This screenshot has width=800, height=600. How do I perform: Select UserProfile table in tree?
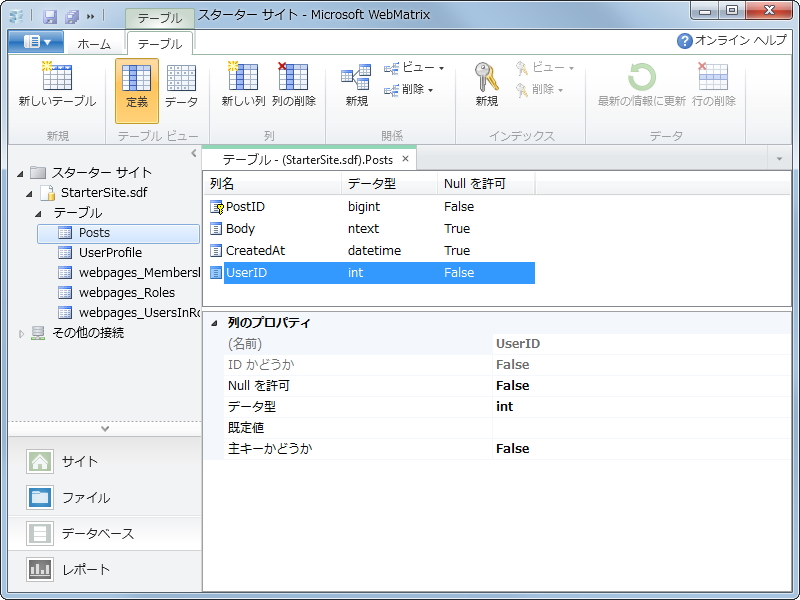tap(110, 253)
